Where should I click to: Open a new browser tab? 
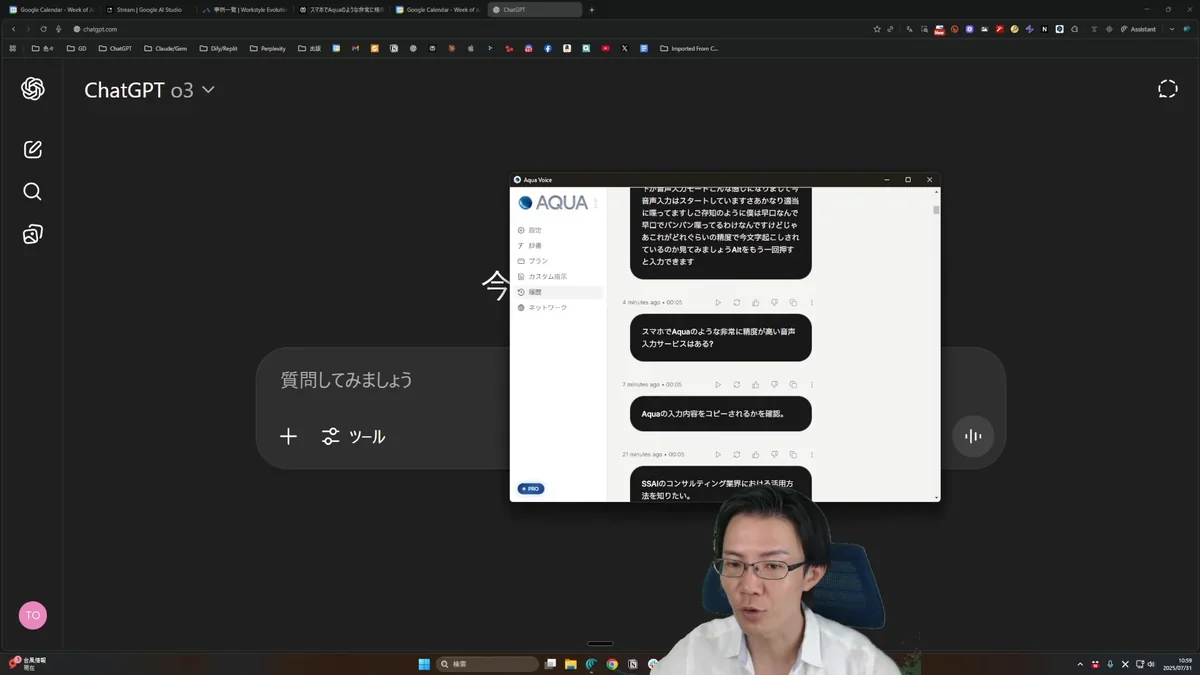tap(591, 10)
